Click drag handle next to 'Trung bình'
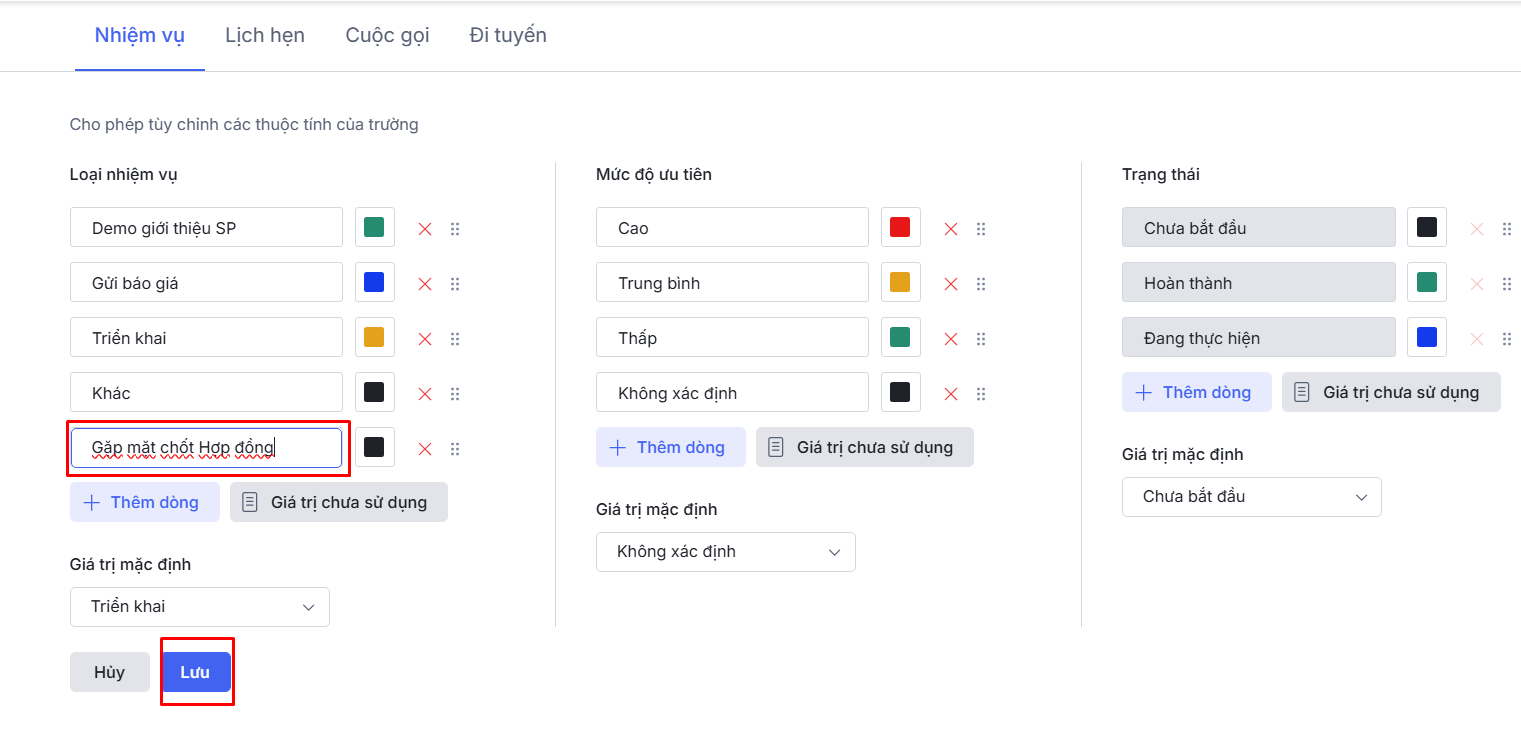Viewport: 1521px width, 741px height. (x=981, y=284)
